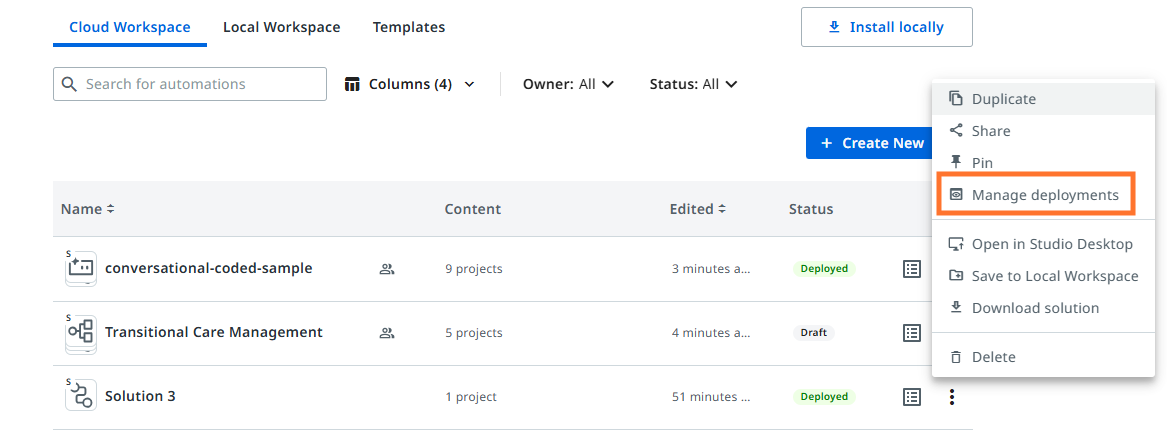The width and height of the screenshot is (1167, 434).
Task: Click the '51 minutes ...' edited cell
Action: (x=712, y=398)
